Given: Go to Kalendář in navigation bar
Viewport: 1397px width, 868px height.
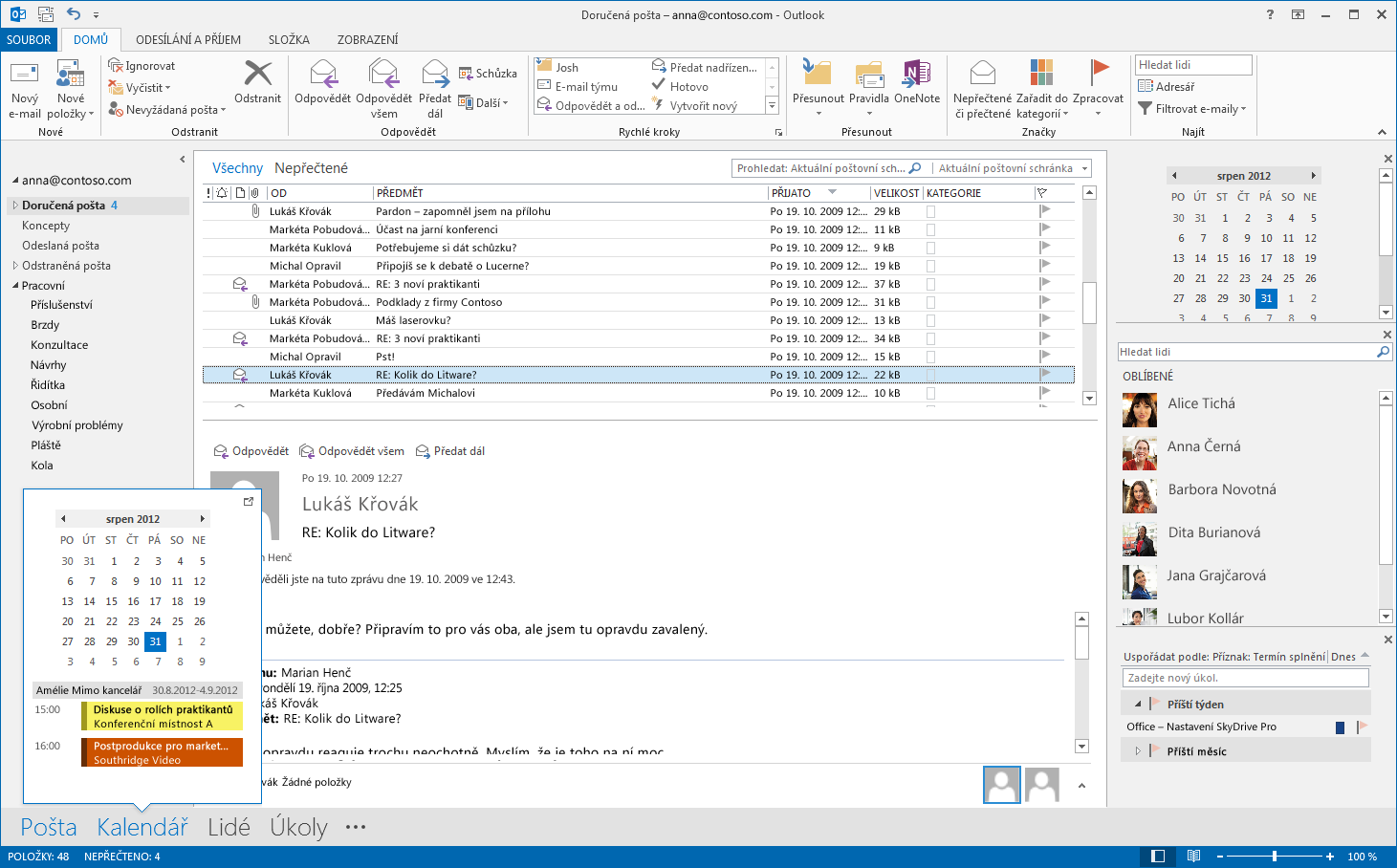Looking at the screenshot, I should [142, 827].
